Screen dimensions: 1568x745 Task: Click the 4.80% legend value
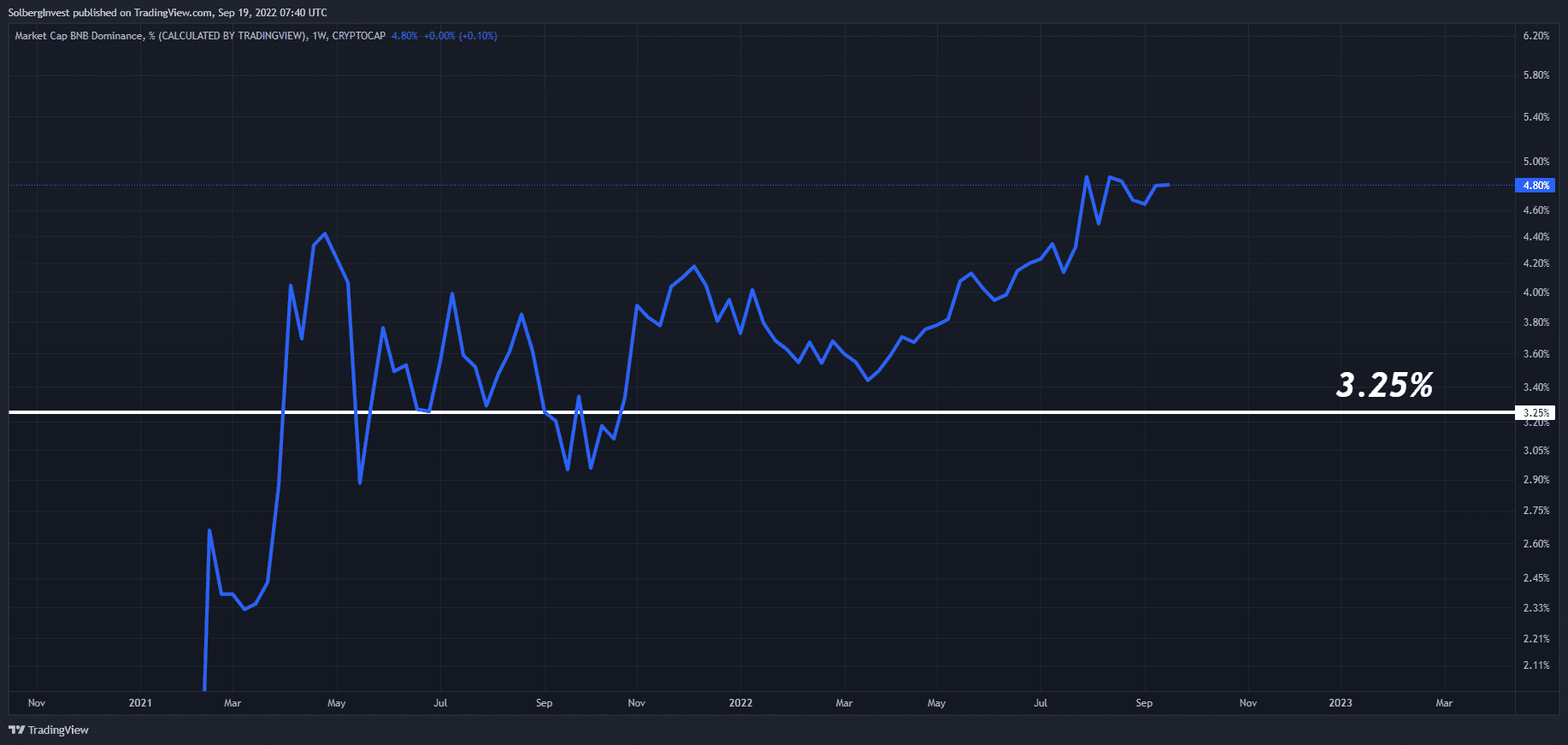[x=404, y=36]
